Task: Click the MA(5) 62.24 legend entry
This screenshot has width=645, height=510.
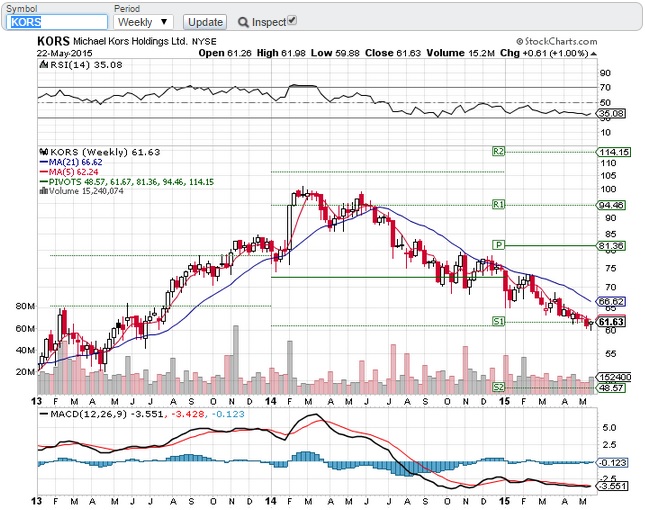Action: point(69,172)
